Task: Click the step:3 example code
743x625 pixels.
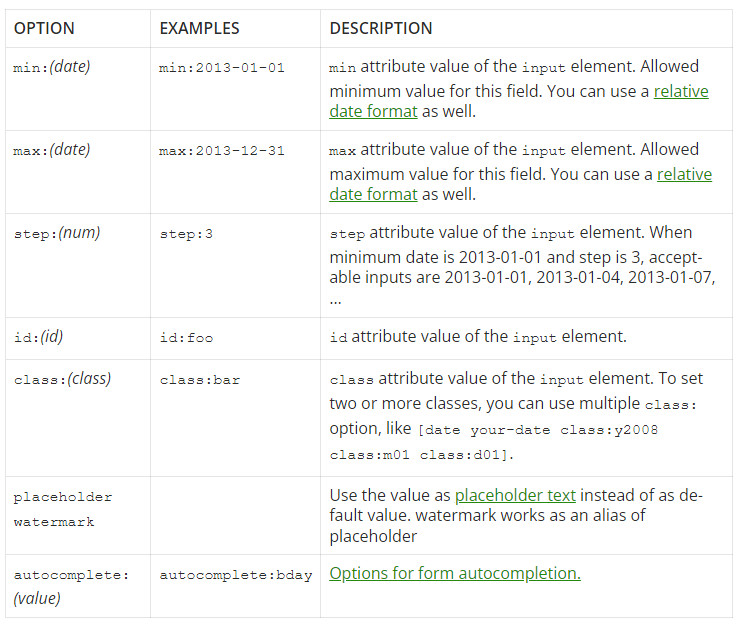Action: tap(186, 234)
